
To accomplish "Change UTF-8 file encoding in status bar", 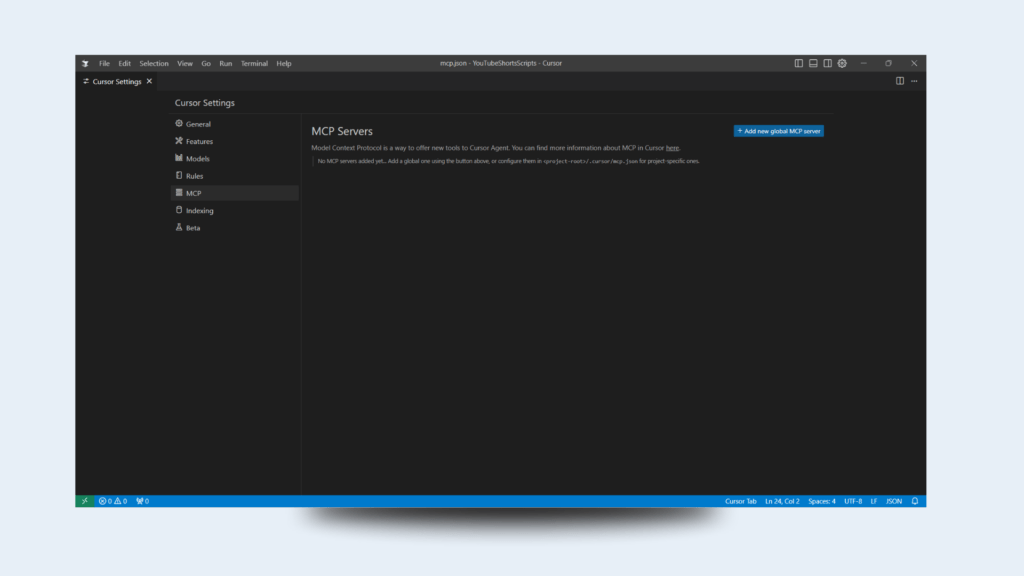I will (853, 501).
